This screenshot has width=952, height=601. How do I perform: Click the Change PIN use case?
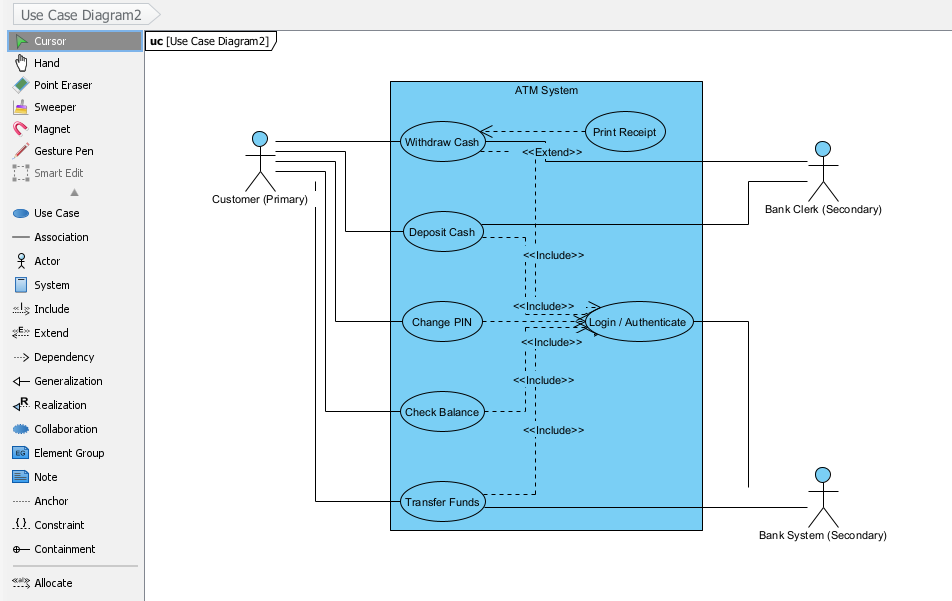tap(442, 322)
